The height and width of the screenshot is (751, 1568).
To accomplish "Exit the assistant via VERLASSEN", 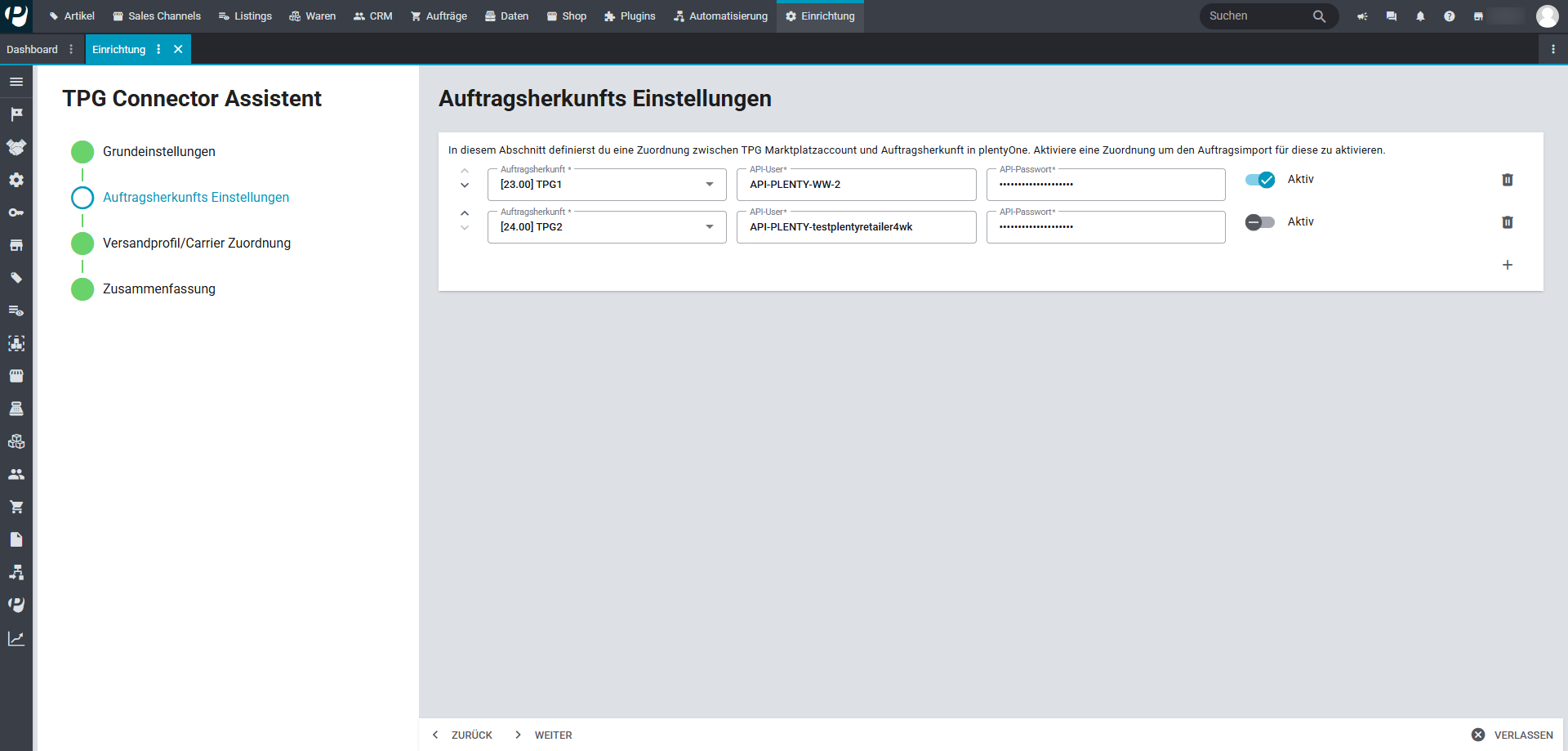I will pyautogui.click(x=1512, y=735).
